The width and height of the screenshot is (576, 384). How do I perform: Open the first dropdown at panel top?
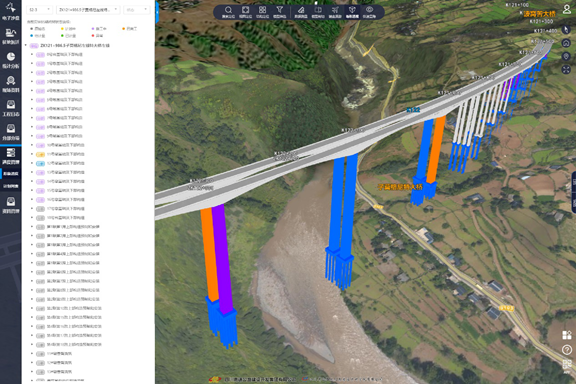click(40, 10)
